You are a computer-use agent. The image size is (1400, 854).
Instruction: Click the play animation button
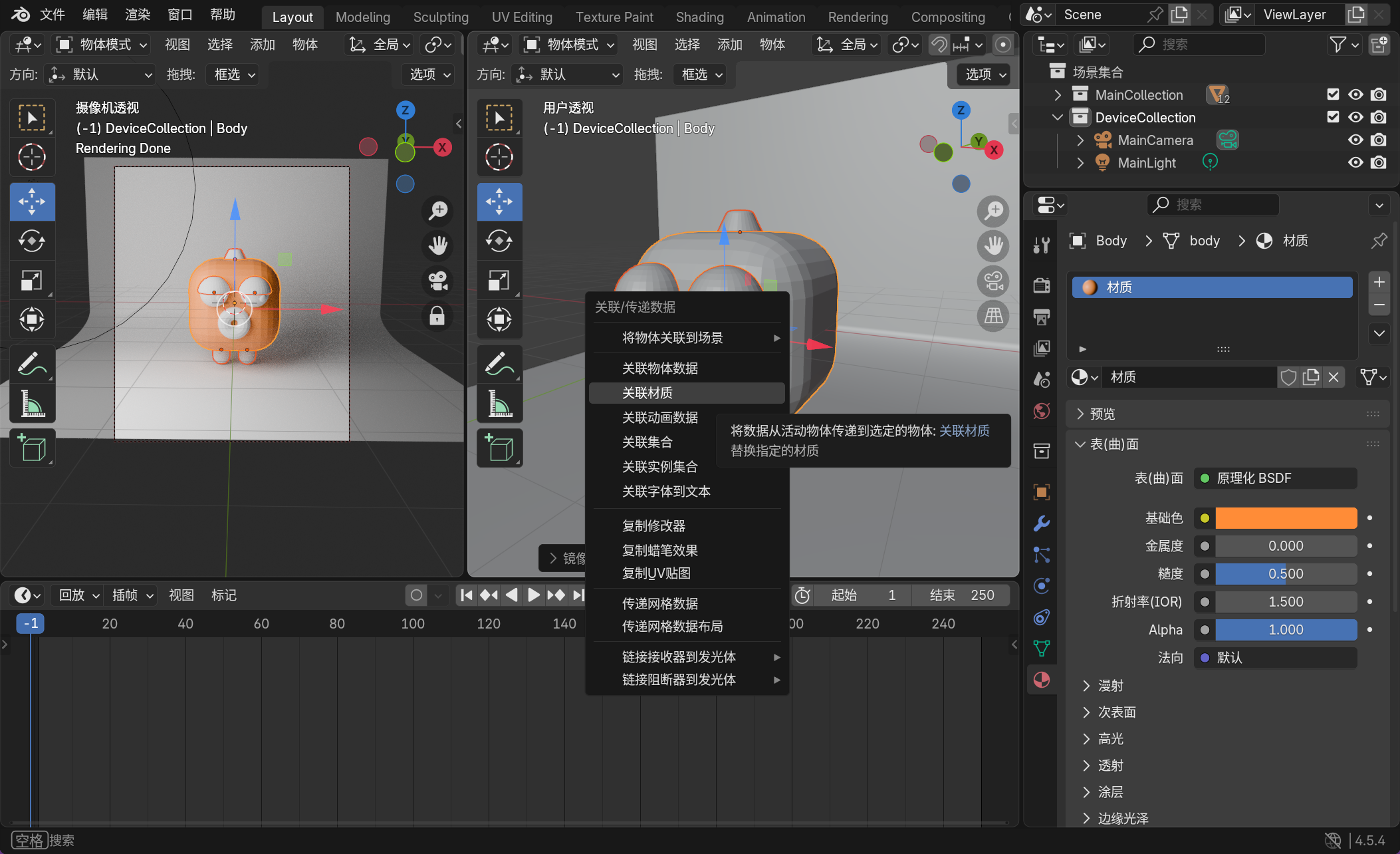click(533, 595)
